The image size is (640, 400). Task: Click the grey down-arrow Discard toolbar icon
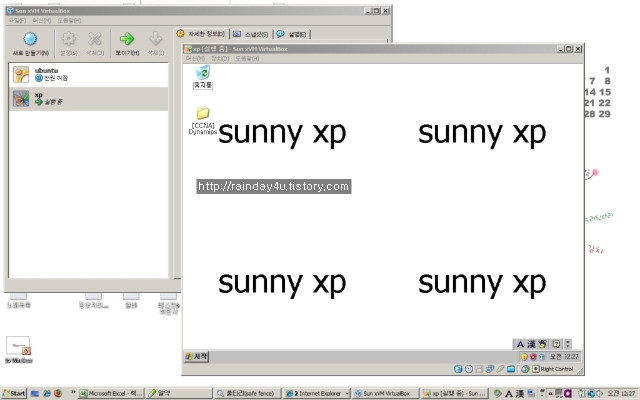click(x=156, y=39)
